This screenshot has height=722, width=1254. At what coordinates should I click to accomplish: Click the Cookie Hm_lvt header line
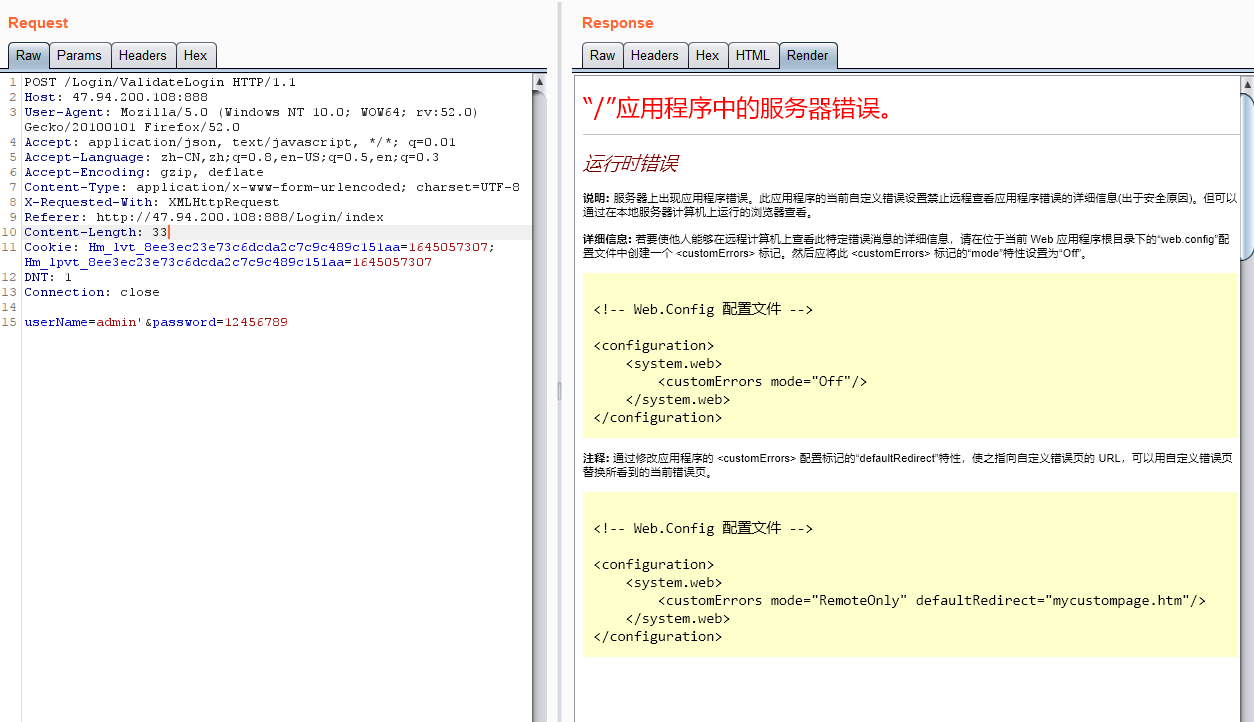260,247
